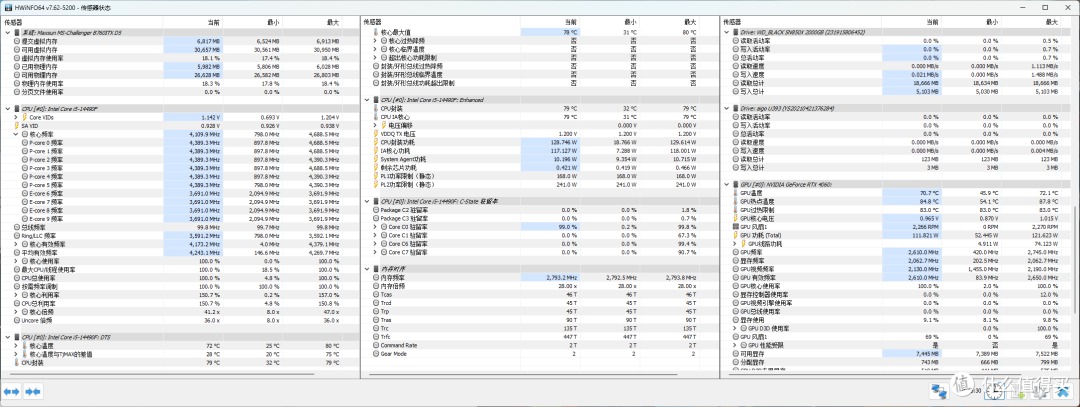
Task: Click 传感器 column header in middle panel
Action: point(441,23)
